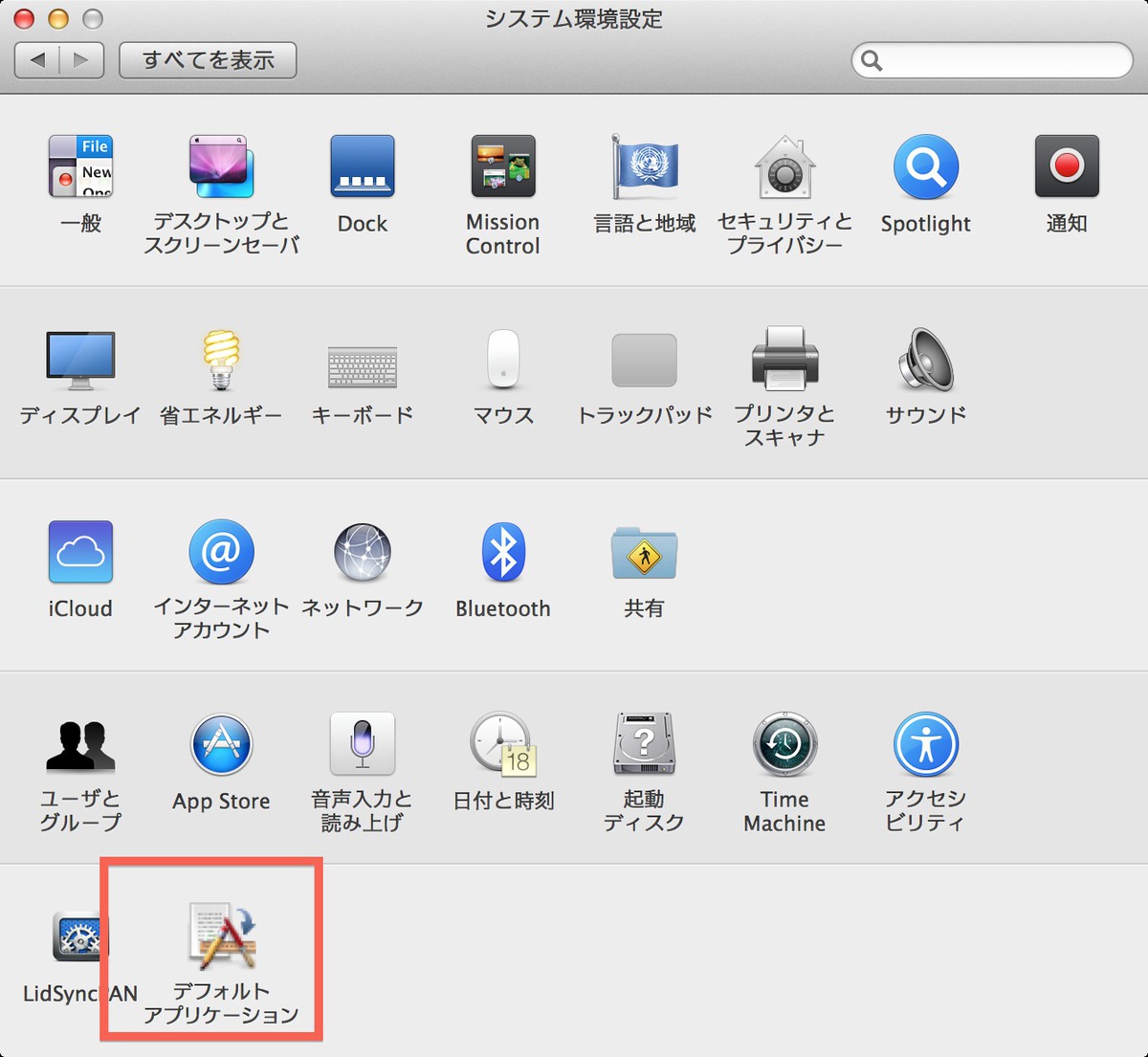Open the Bluetooth preference pane

tap(503, 552)
